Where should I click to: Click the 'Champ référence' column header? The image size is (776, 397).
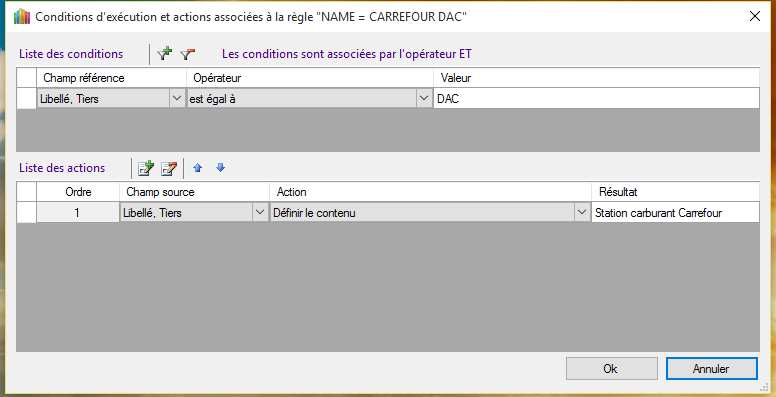coord(111,78)
